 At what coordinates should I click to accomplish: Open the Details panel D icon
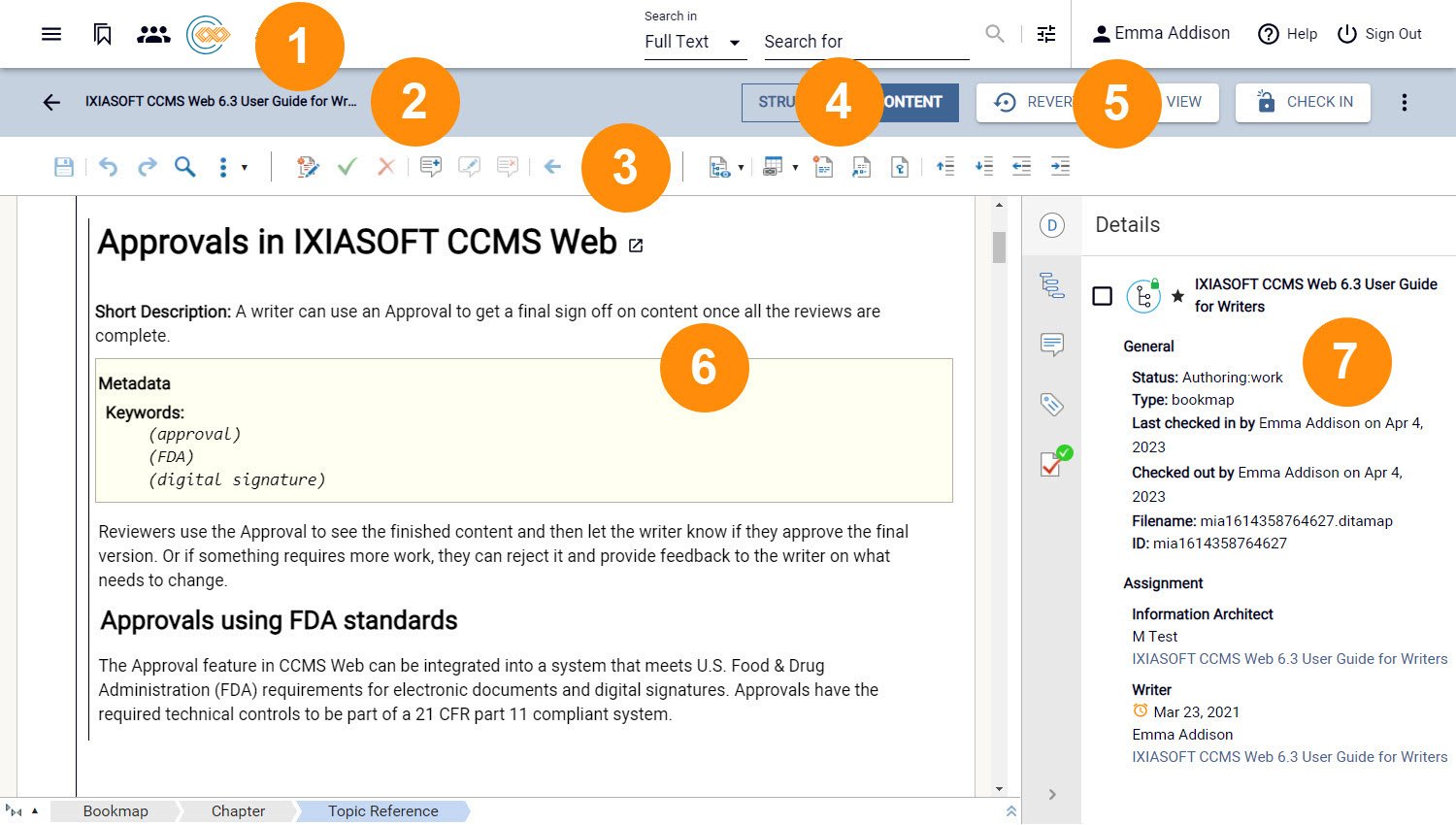[1052, 225]
